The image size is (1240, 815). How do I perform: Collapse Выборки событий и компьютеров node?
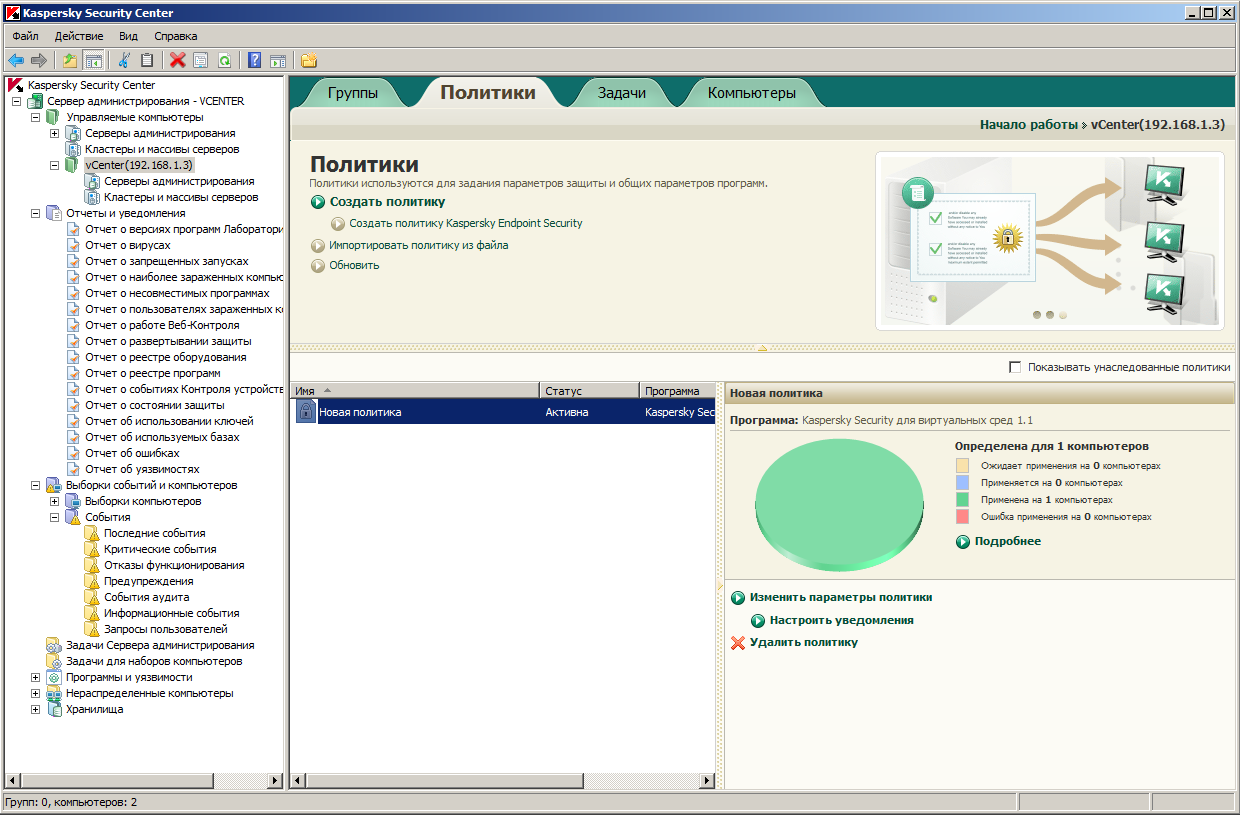35,485
